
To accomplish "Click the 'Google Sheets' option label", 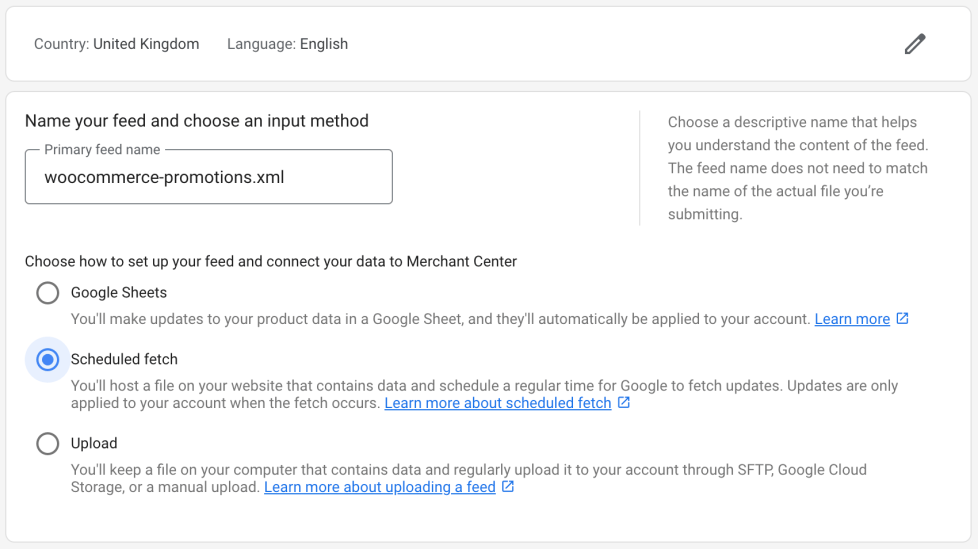I will tap(119, 293).
